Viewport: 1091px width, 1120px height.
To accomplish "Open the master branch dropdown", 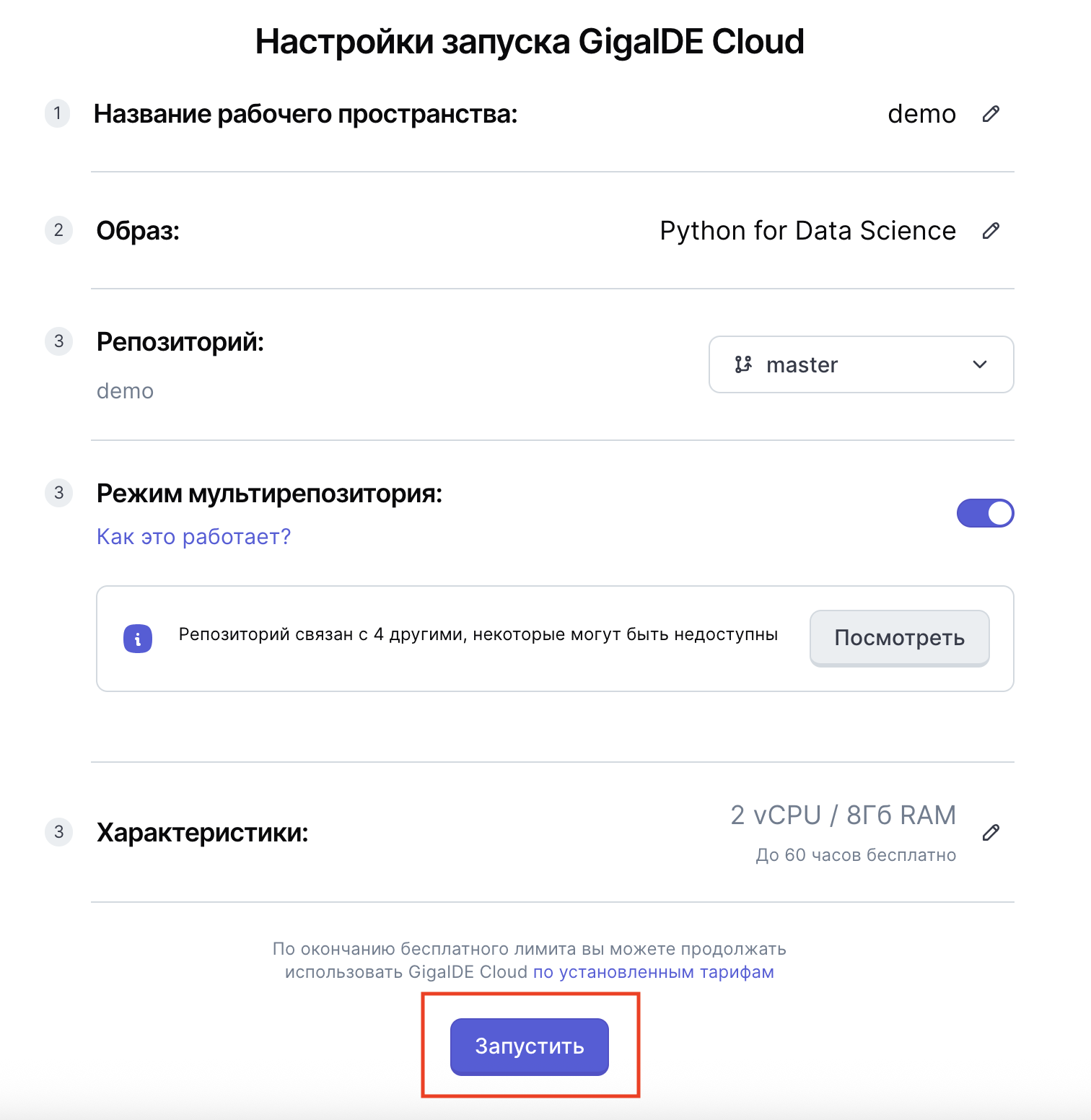I will [x=861, y=365].
